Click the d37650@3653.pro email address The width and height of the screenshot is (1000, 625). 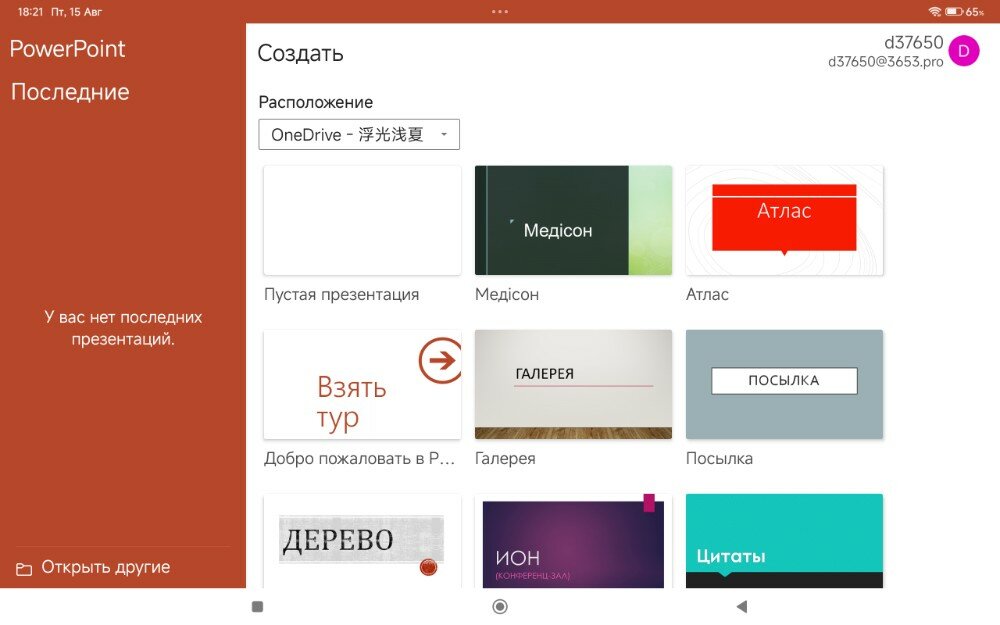pyautogui.click(x=885, y=61)
